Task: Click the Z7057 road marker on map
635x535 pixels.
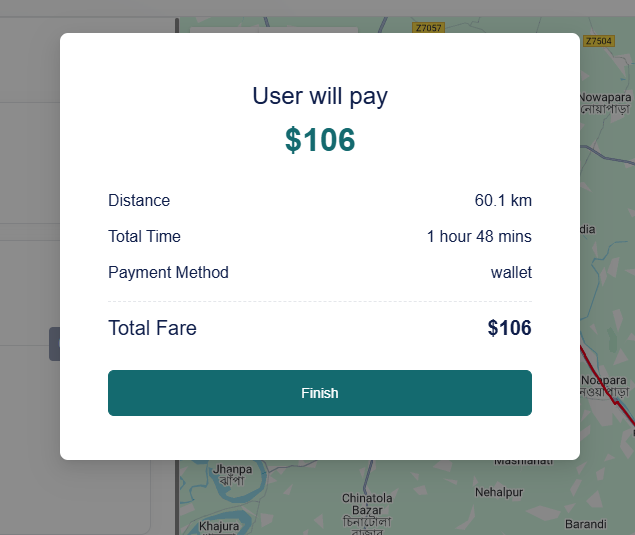Action: tap(428, 28)
